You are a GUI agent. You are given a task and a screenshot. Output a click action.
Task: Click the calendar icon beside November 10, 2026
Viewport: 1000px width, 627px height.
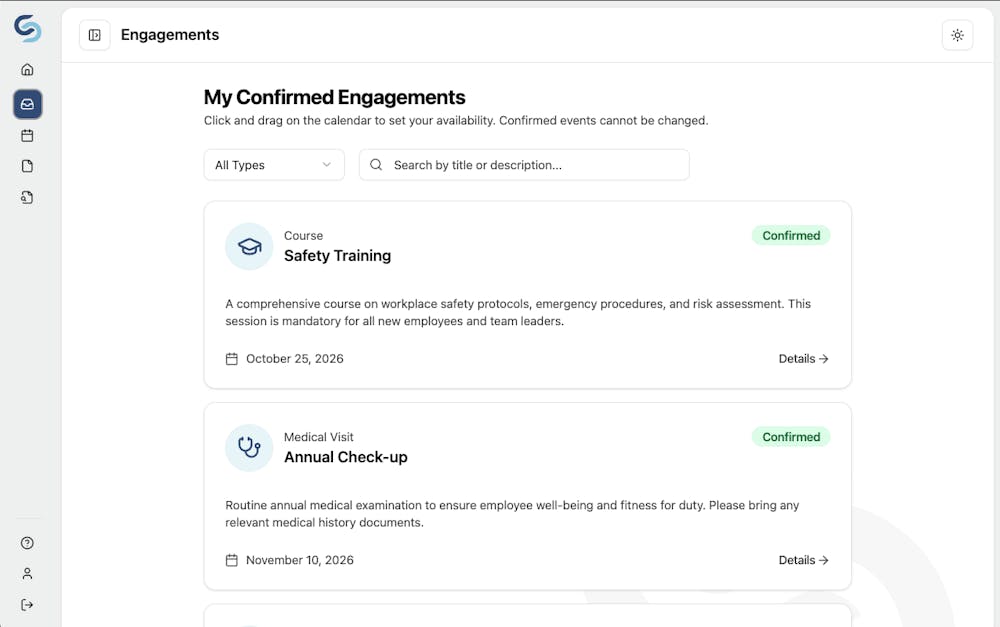[232, 560]
